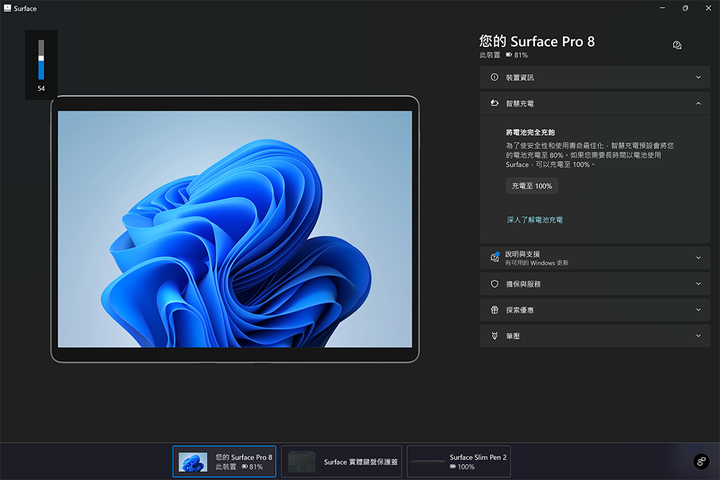Click the Surface app icon in title bar

(7, 8)
